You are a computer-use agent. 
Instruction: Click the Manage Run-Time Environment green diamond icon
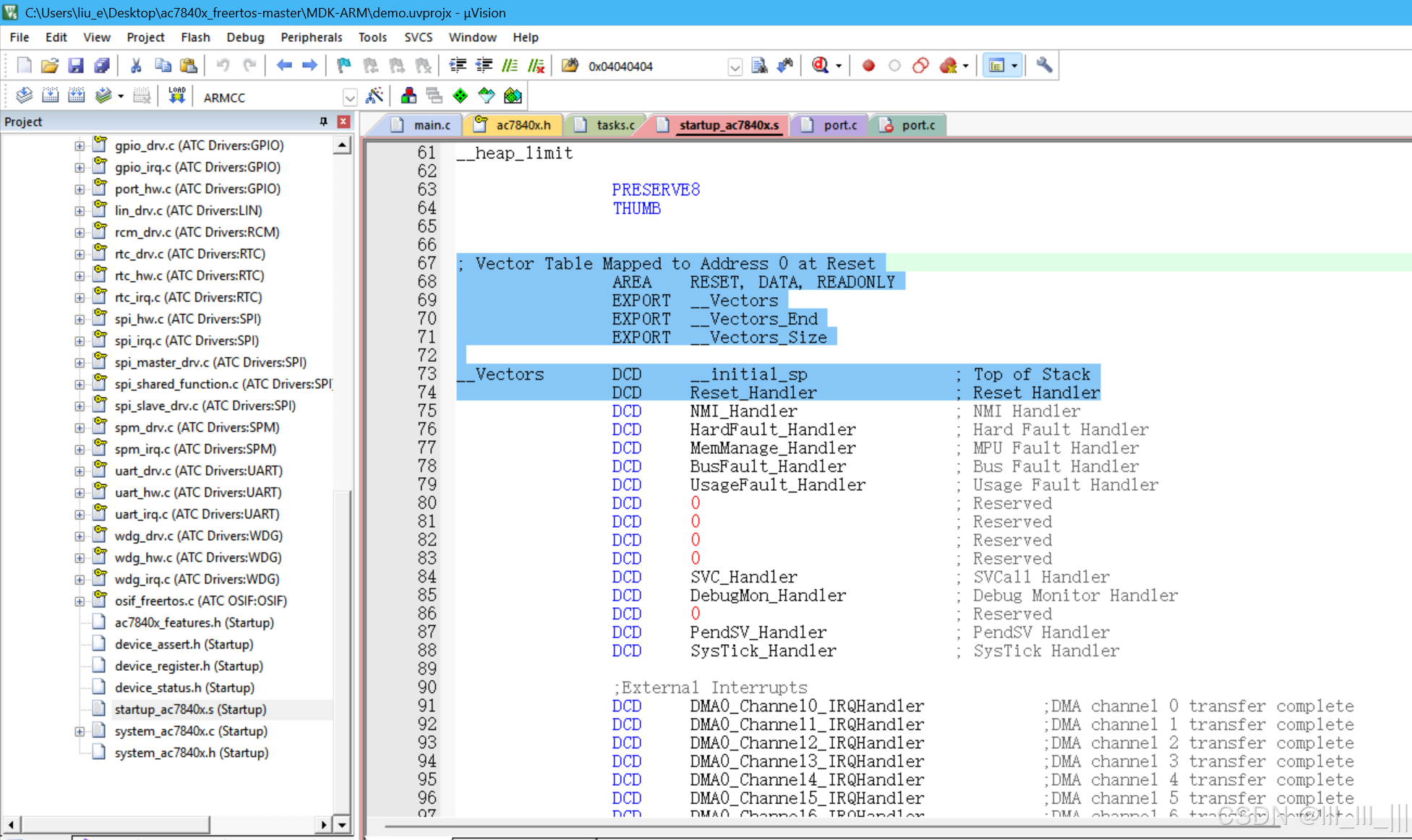click(460, 96)
